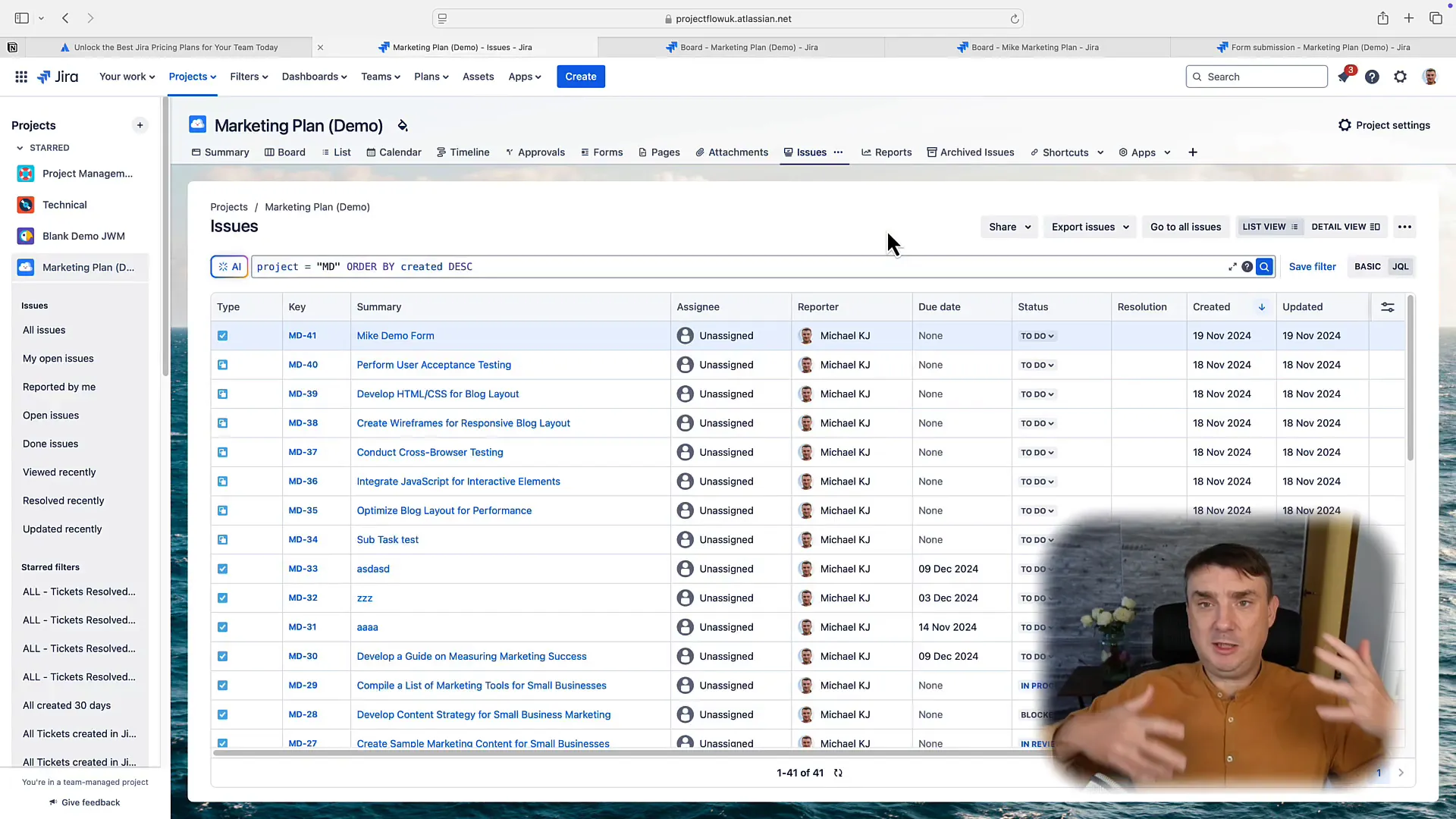This screenshot has width=1456, height=819.
Task: Open the Help question mark icon
Action: [1372, 77]
